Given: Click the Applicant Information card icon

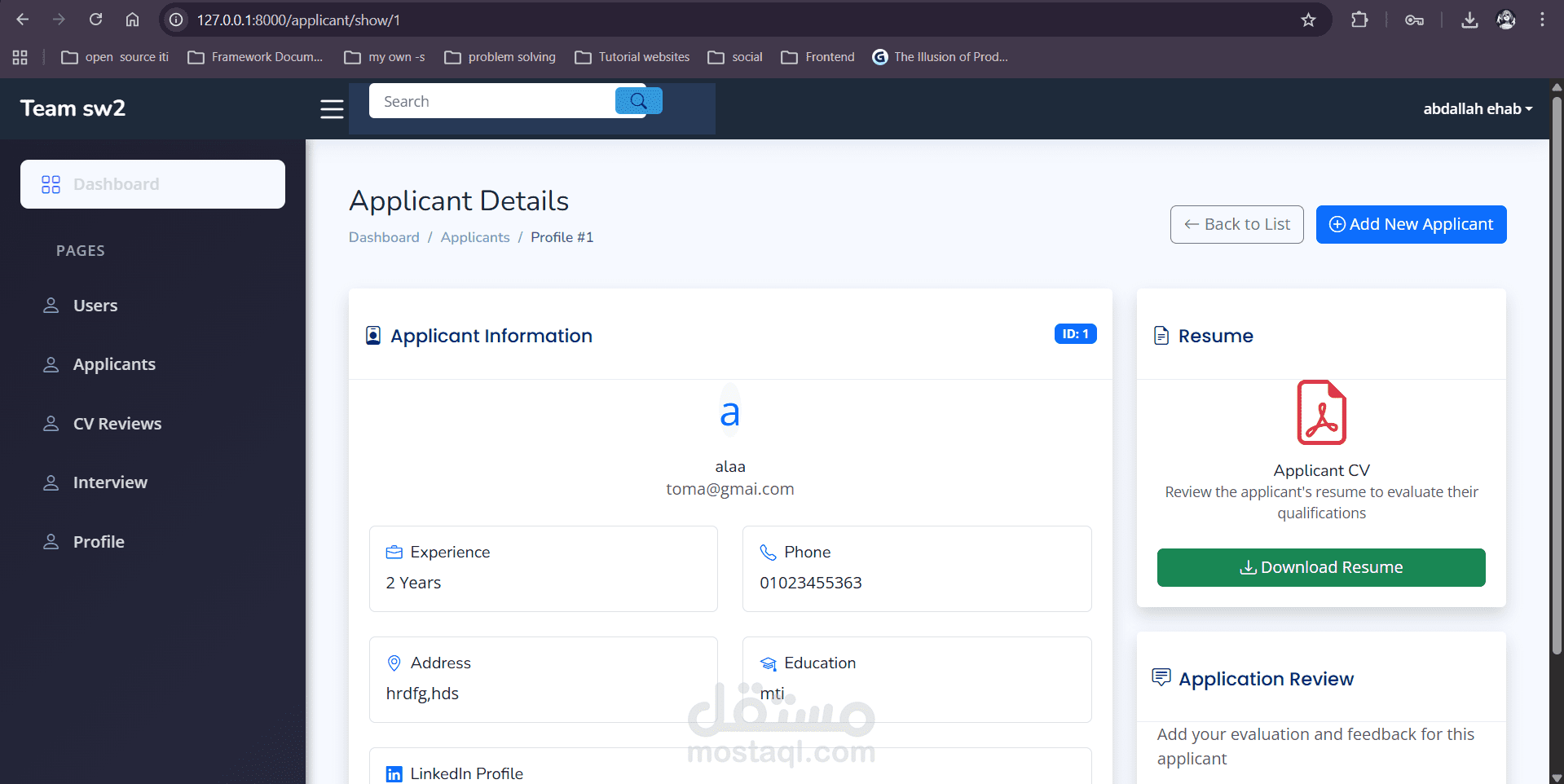Looking at the screenshot, I should (x=373, y=336).
